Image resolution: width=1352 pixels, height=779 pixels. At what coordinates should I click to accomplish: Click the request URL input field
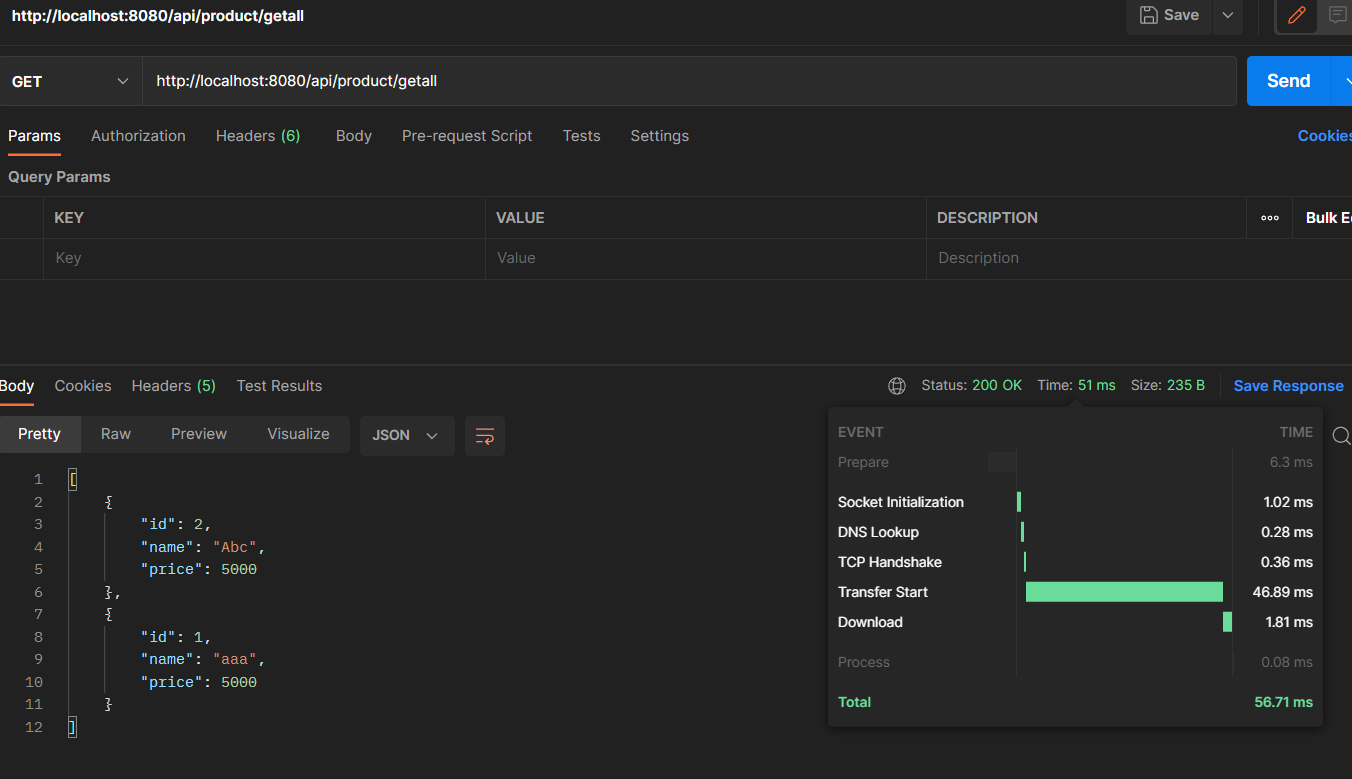[x=689, y=81]
